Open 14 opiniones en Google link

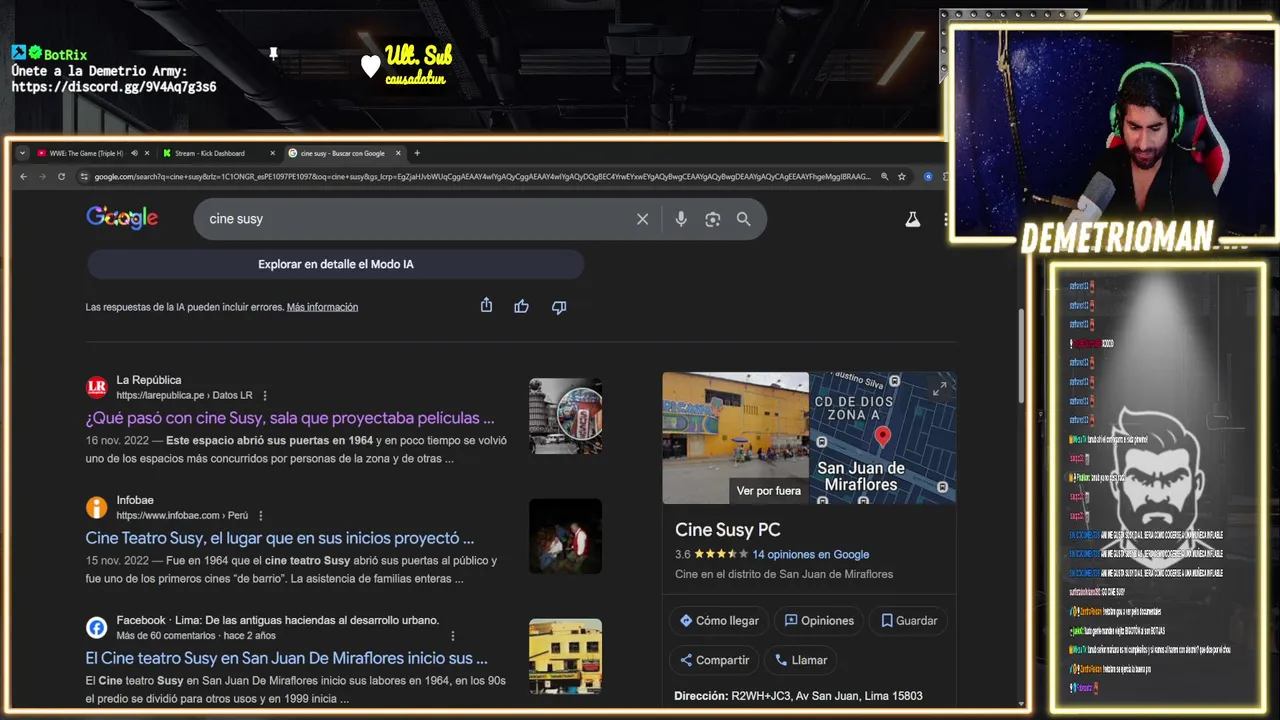pyautogui.click(x=810, y=554)
